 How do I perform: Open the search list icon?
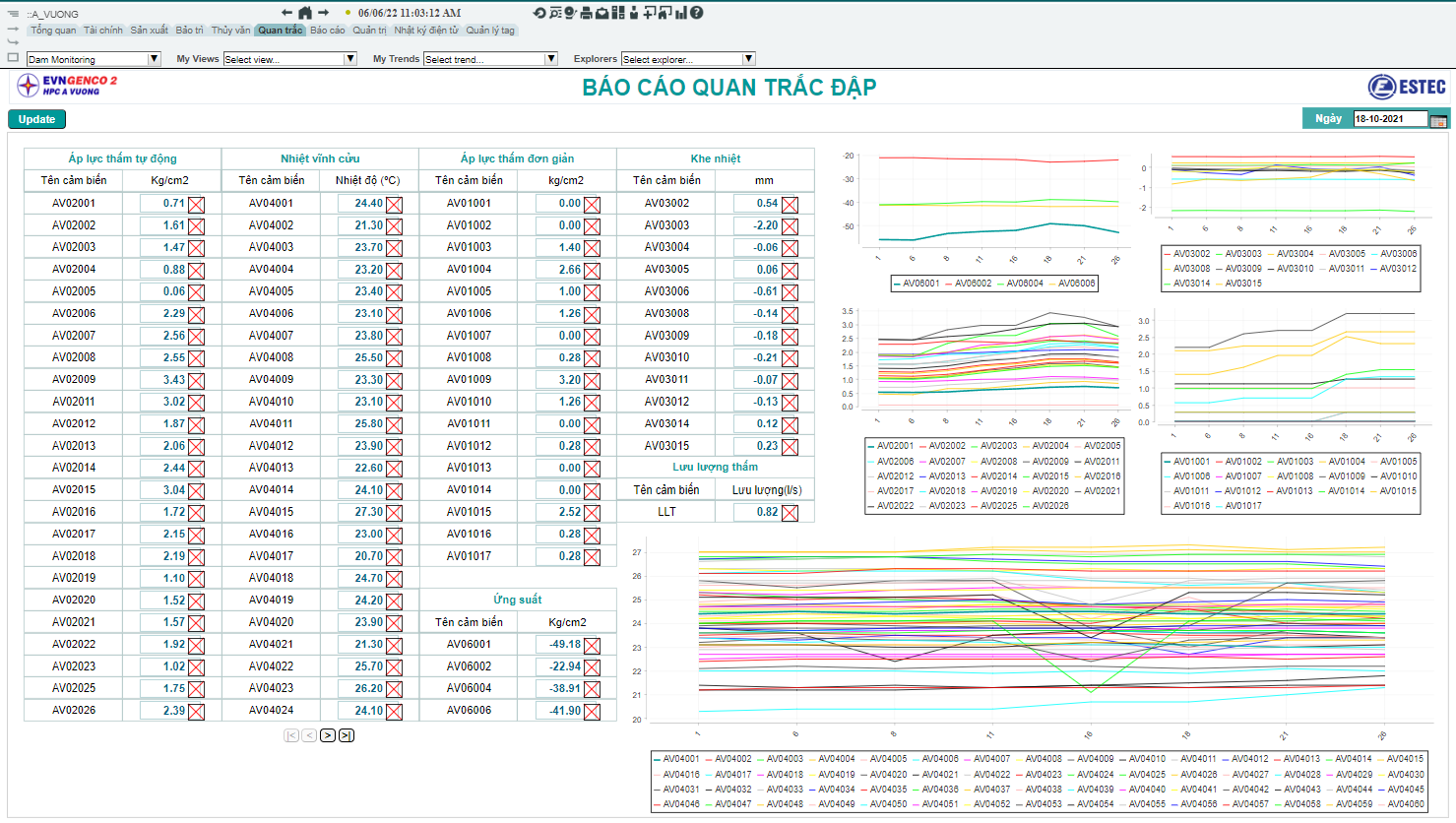click(x=555, y=13)
